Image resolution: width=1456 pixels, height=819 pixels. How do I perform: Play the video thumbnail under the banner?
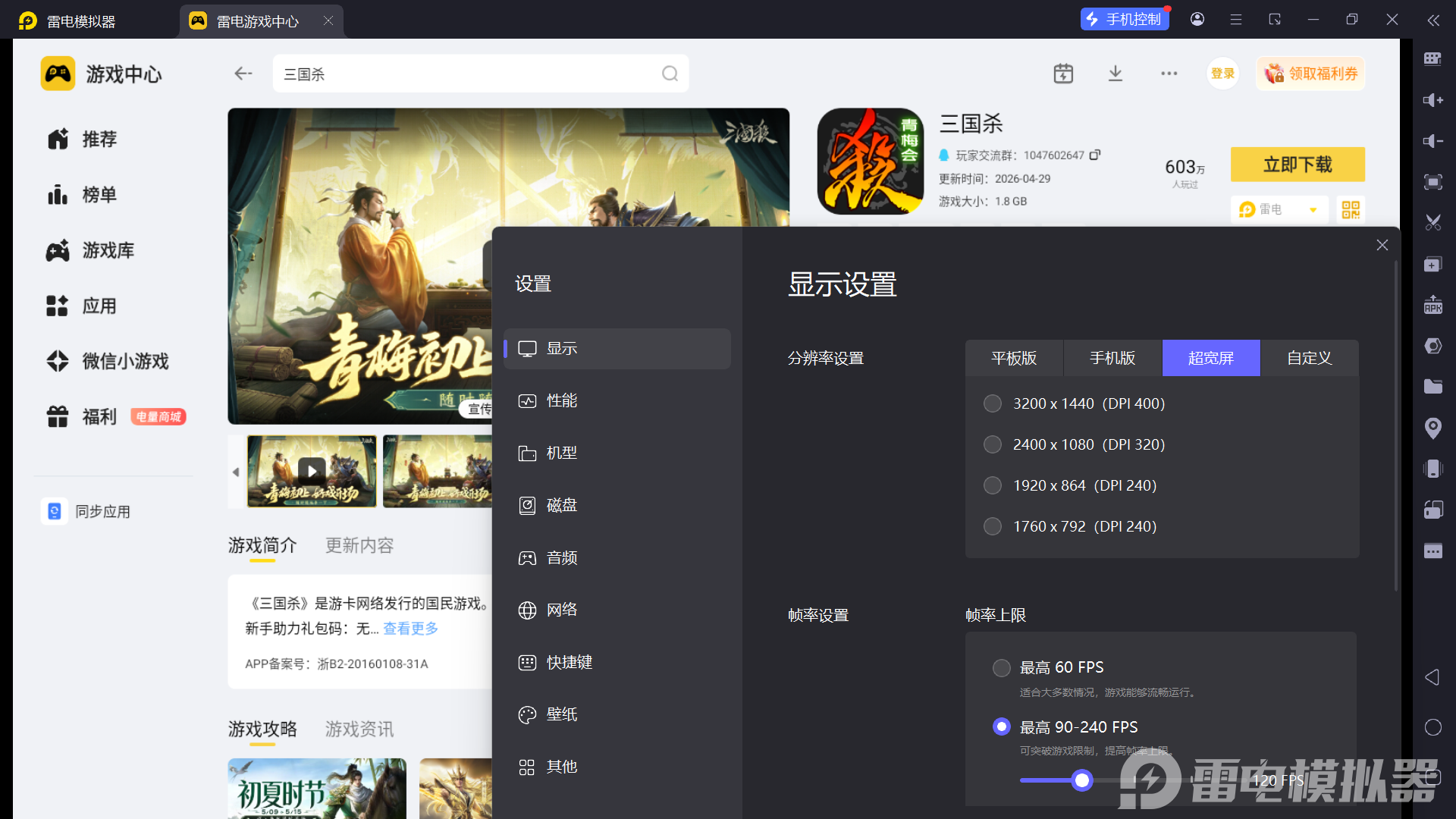click(312, 471)
